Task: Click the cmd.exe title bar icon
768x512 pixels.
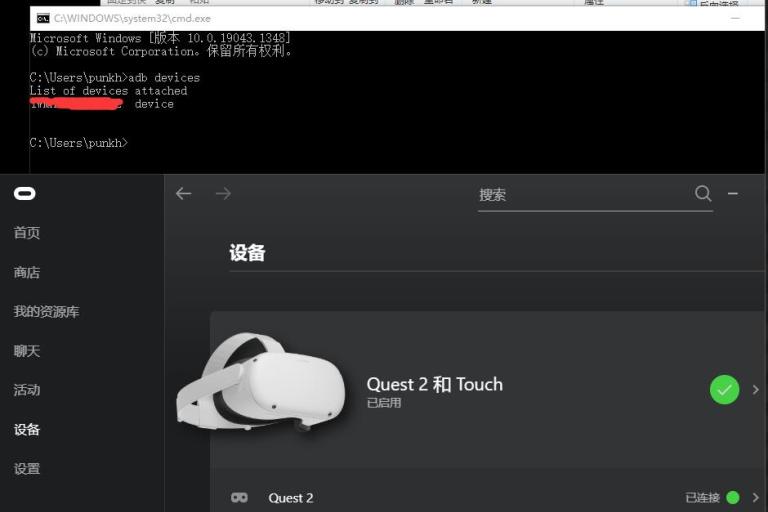Action: pyautogui.click(x=43, y=19)
